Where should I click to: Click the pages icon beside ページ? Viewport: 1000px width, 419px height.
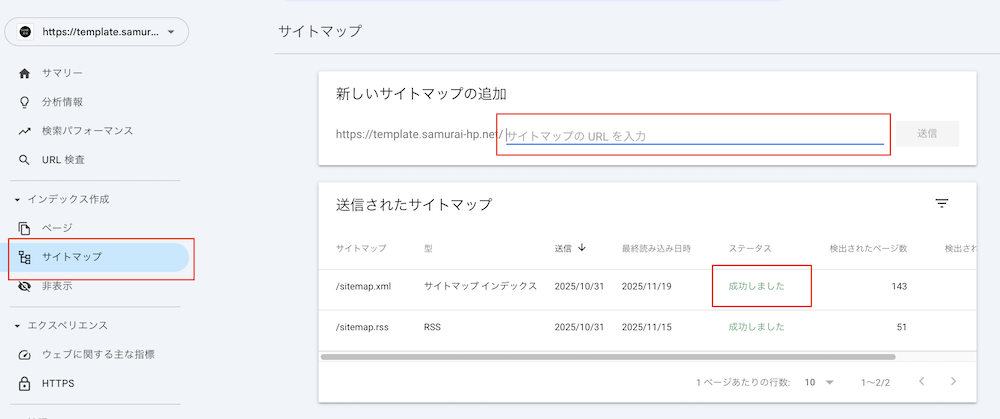tap(25, 228)
